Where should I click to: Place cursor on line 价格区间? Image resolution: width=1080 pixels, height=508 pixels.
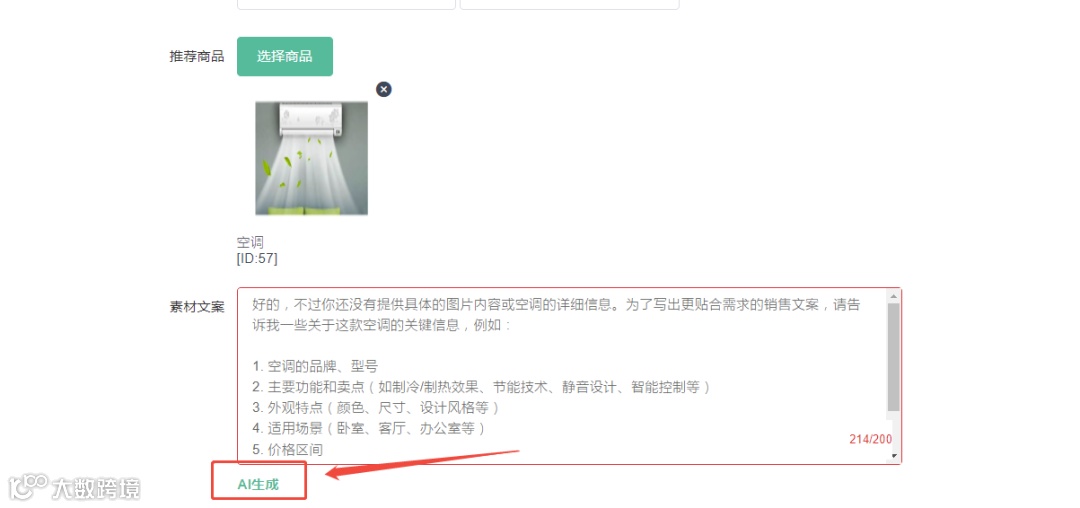pyautogui.click(x=287, y=449)
